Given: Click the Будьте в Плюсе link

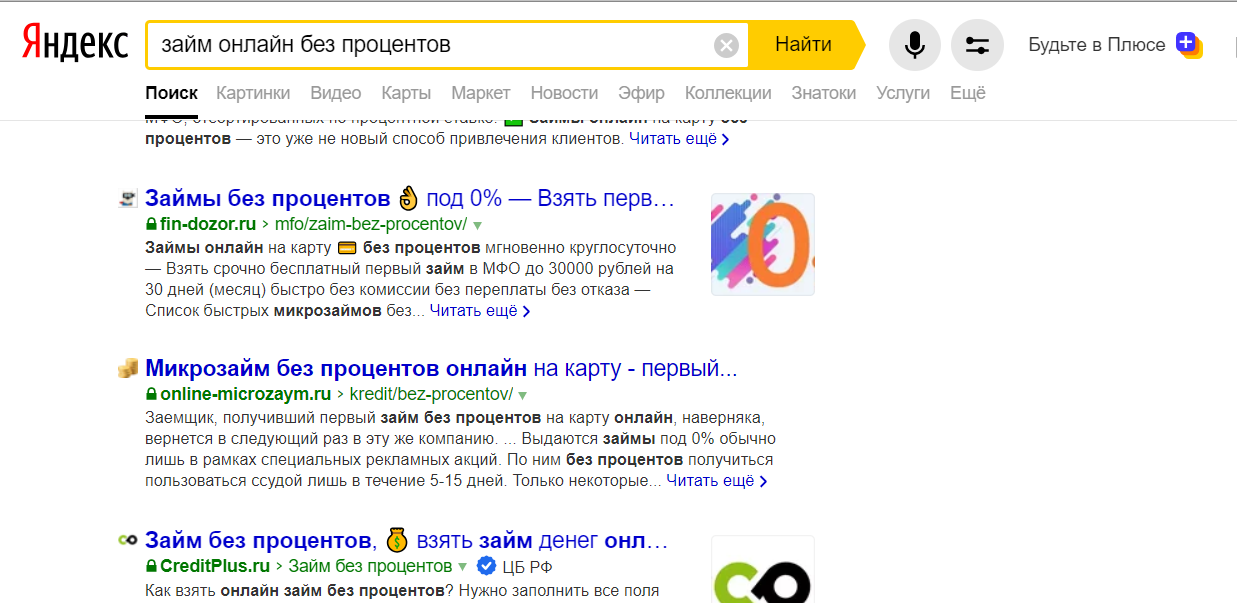Looking at the screenshot, I should (1097, 45).
